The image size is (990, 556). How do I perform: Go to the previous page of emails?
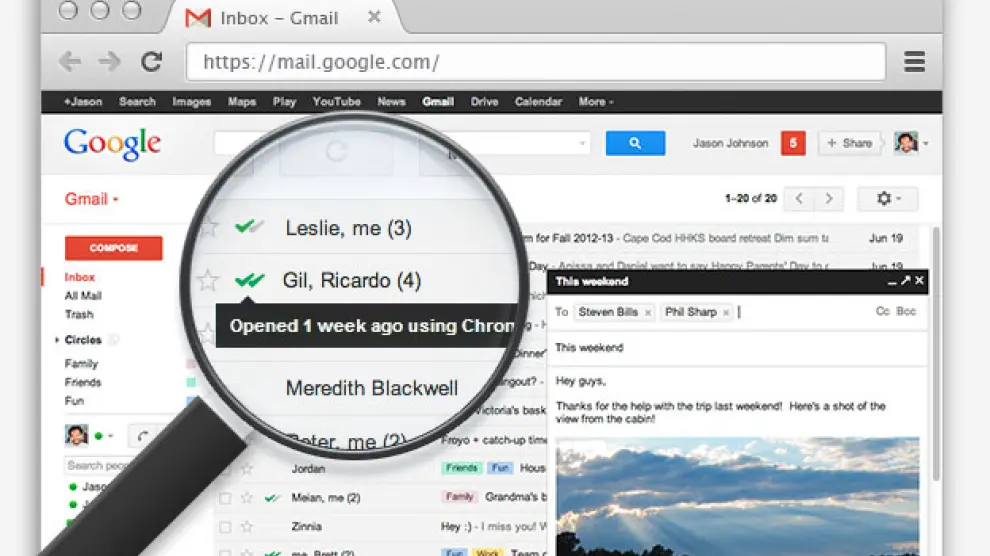tap(798, 199)
